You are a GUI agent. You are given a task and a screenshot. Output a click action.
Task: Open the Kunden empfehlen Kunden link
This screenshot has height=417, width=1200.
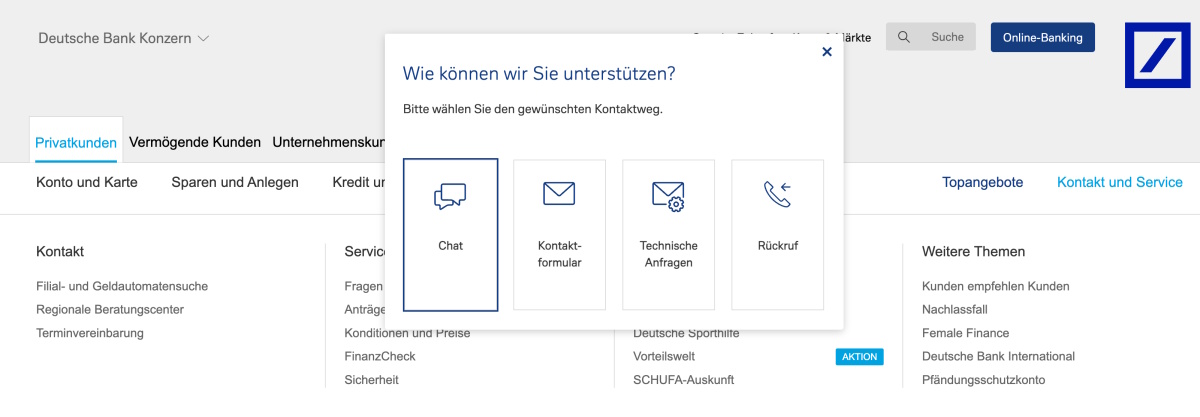tap(995, 286)
